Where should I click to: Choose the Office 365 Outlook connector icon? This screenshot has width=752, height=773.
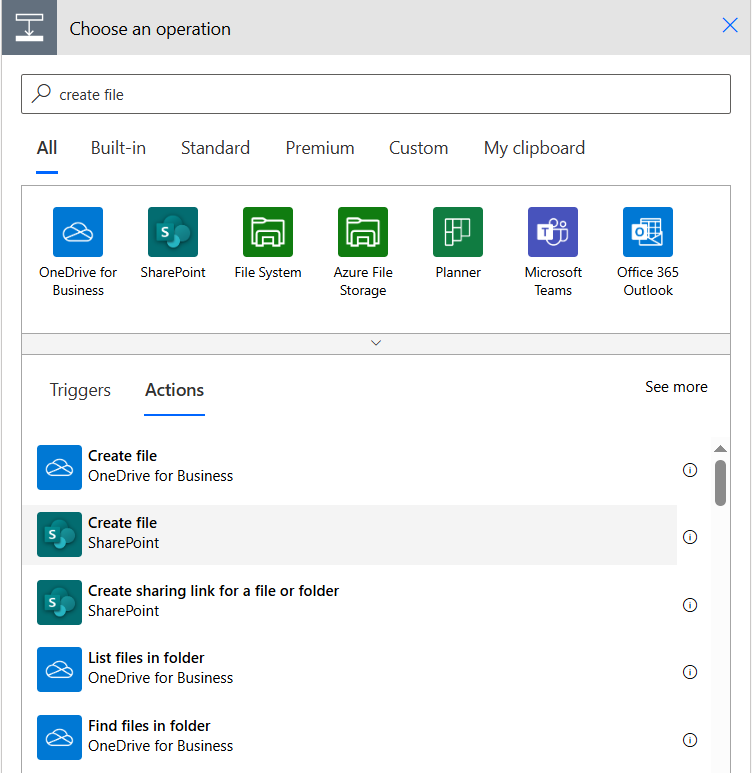pos(648,232)
